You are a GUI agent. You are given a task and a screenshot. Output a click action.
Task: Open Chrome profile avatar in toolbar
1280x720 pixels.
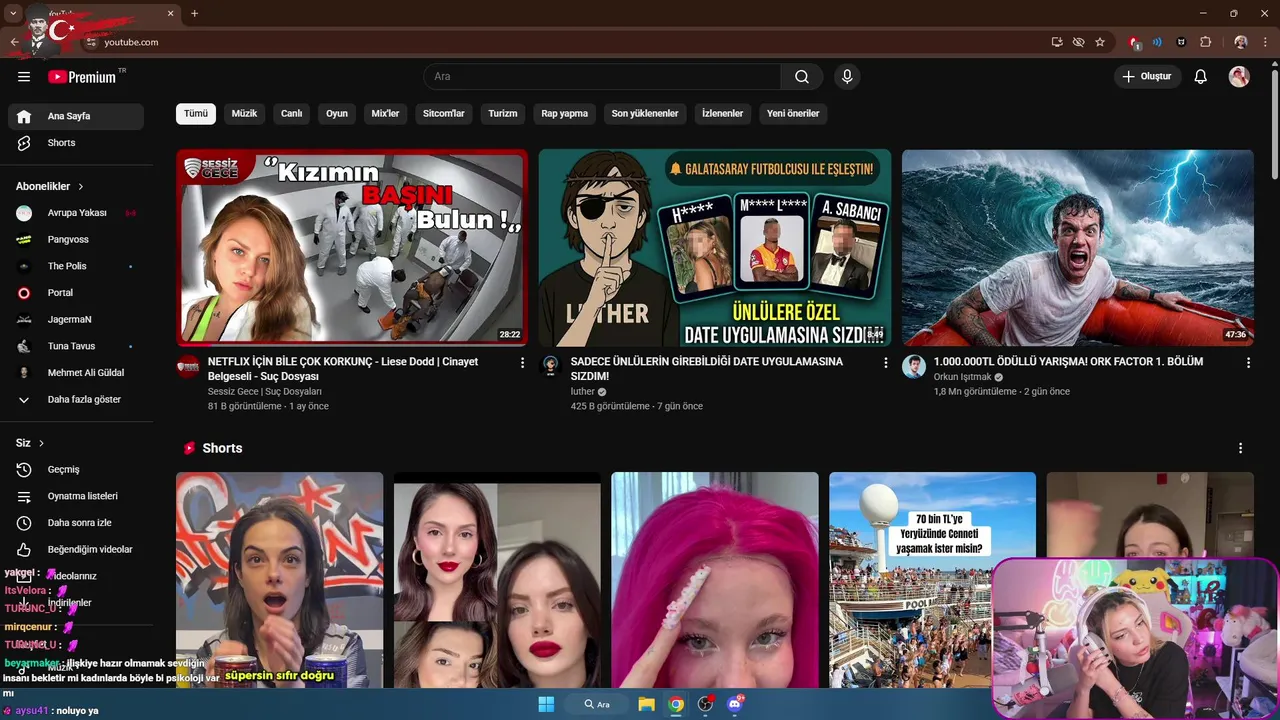click(1241, 42)
